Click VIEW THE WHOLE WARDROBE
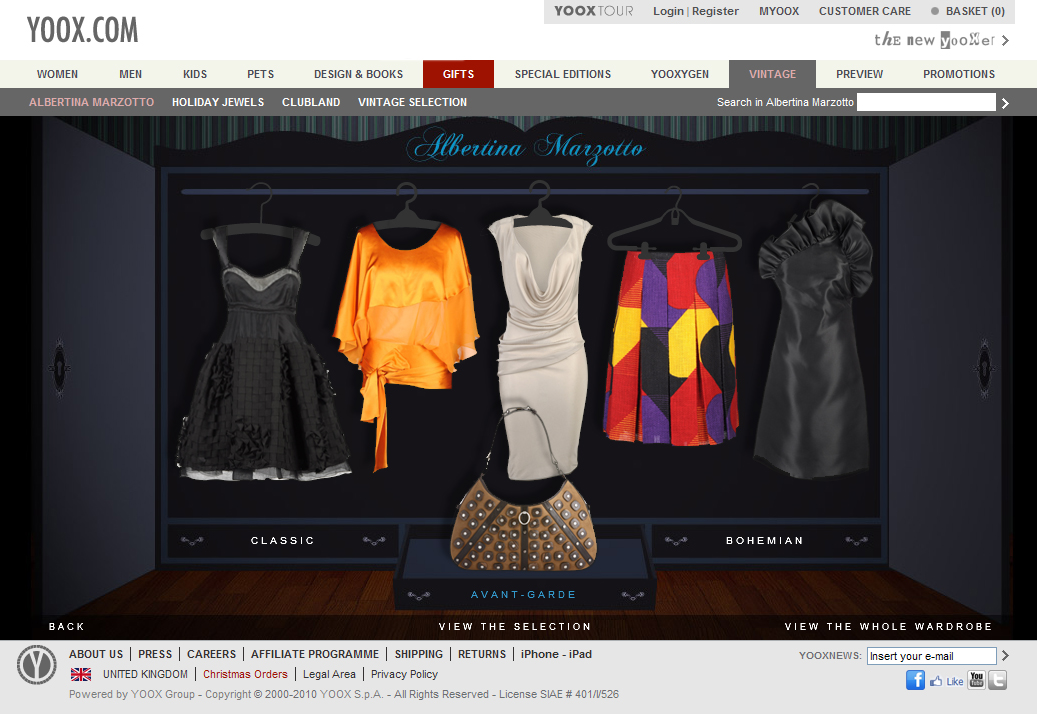The height and width of the screenshot is (714, 1037). point(889,627)
